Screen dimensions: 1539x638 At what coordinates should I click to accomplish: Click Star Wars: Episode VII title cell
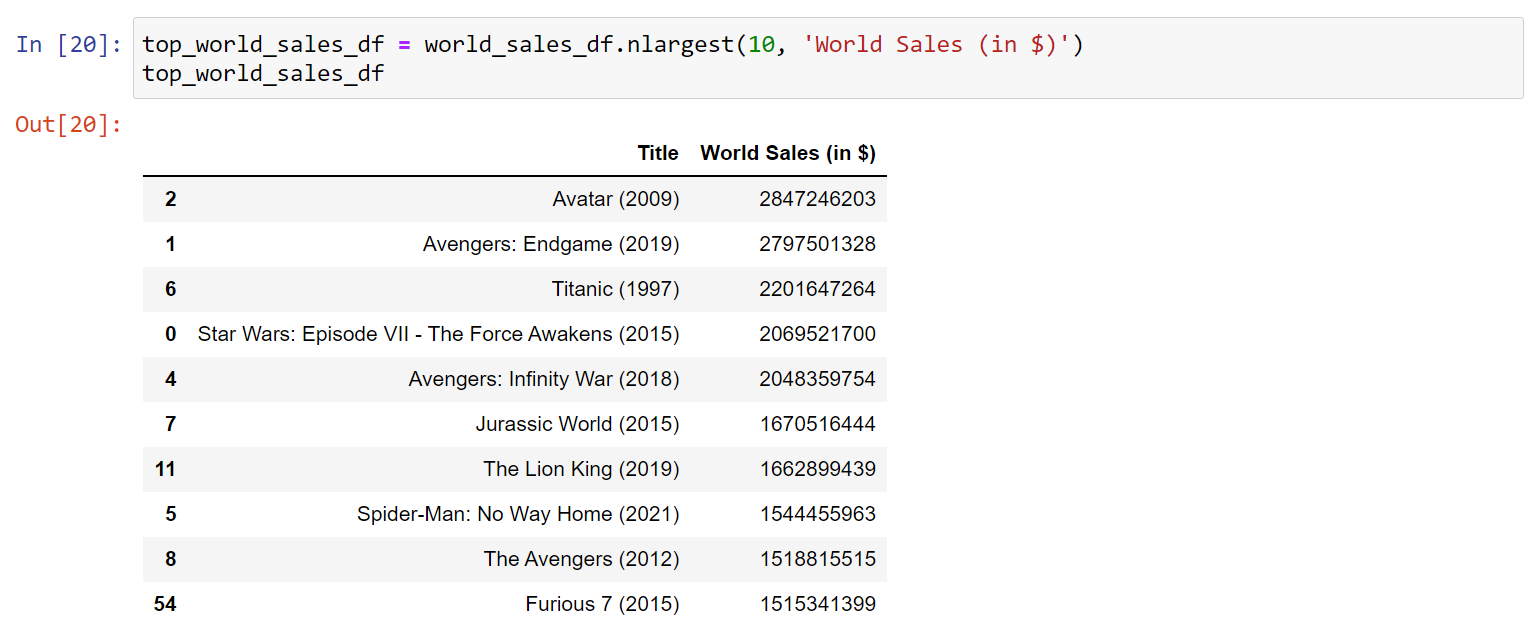coord(438,334)
